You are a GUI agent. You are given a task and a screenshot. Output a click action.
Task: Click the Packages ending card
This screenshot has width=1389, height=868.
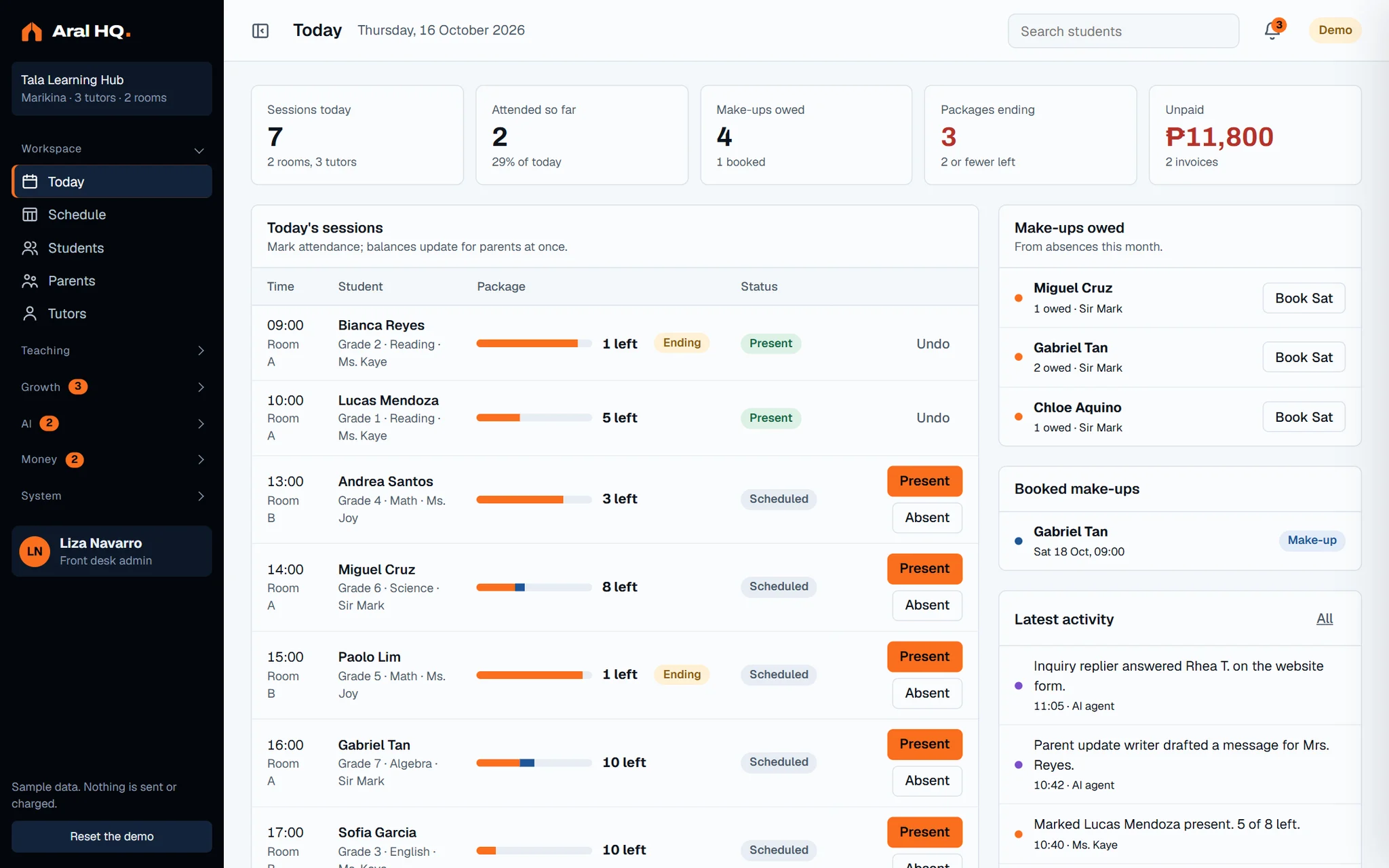(x=1030, y=135)
